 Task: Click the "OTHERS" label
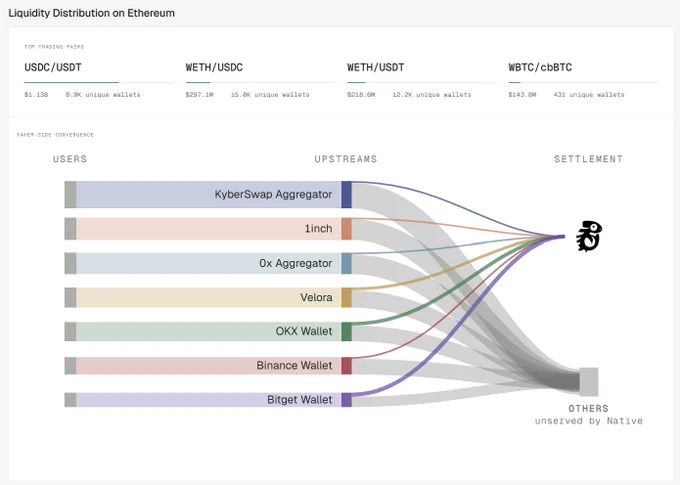[x=588, y=409]
